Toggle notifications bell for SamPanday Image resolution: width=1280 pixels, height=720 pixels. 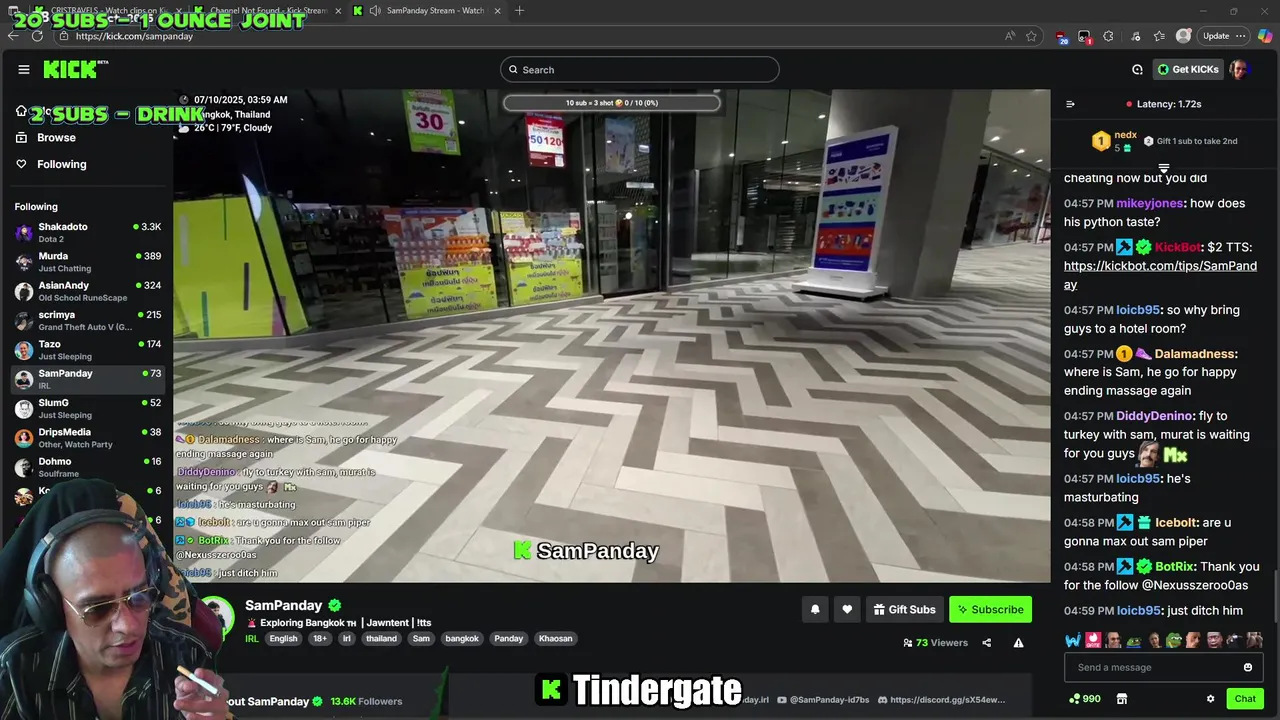coord(815,609)
